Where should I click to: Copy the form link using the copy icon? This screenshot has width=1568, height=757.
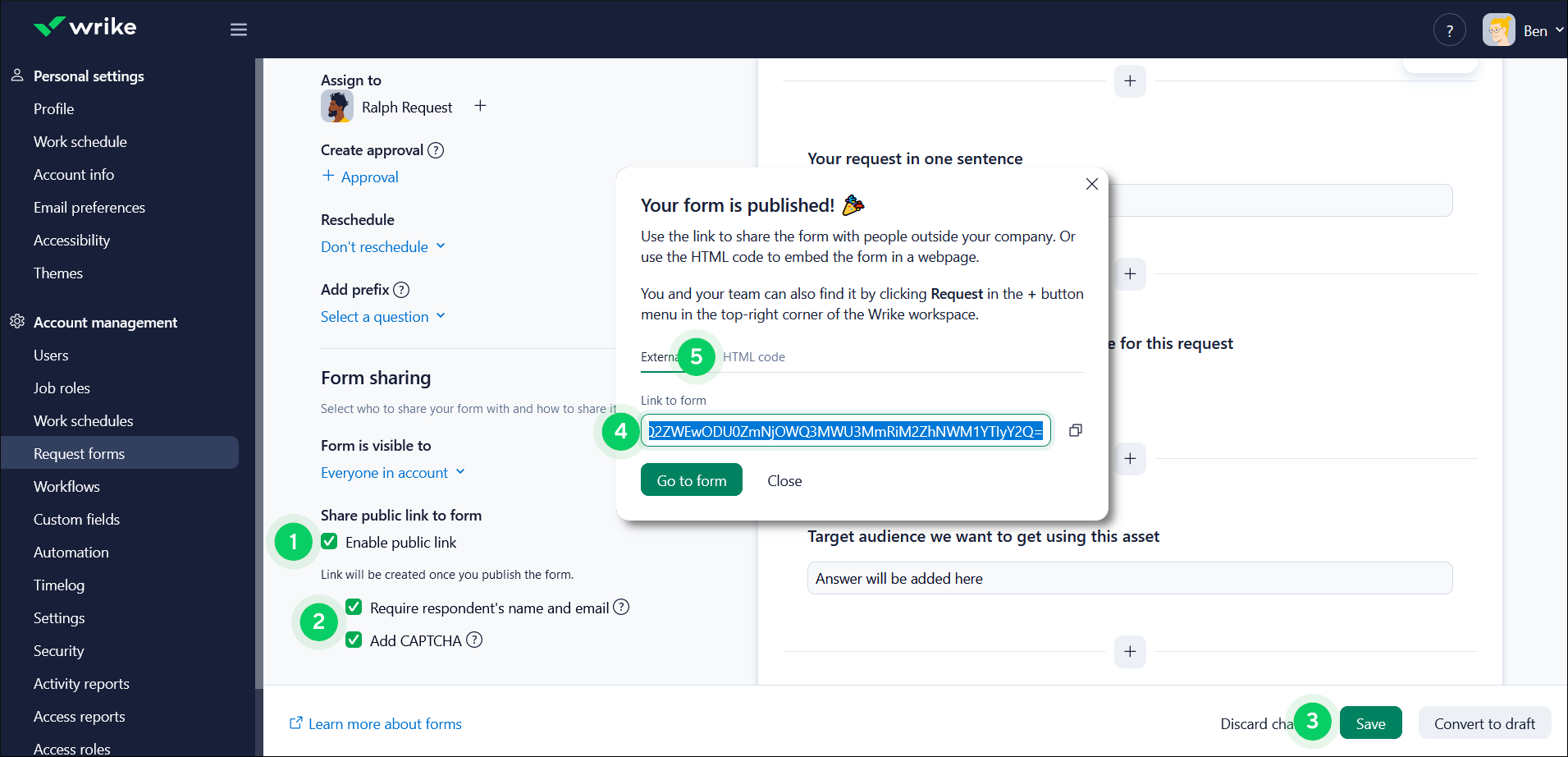[x=1075, y=429]
